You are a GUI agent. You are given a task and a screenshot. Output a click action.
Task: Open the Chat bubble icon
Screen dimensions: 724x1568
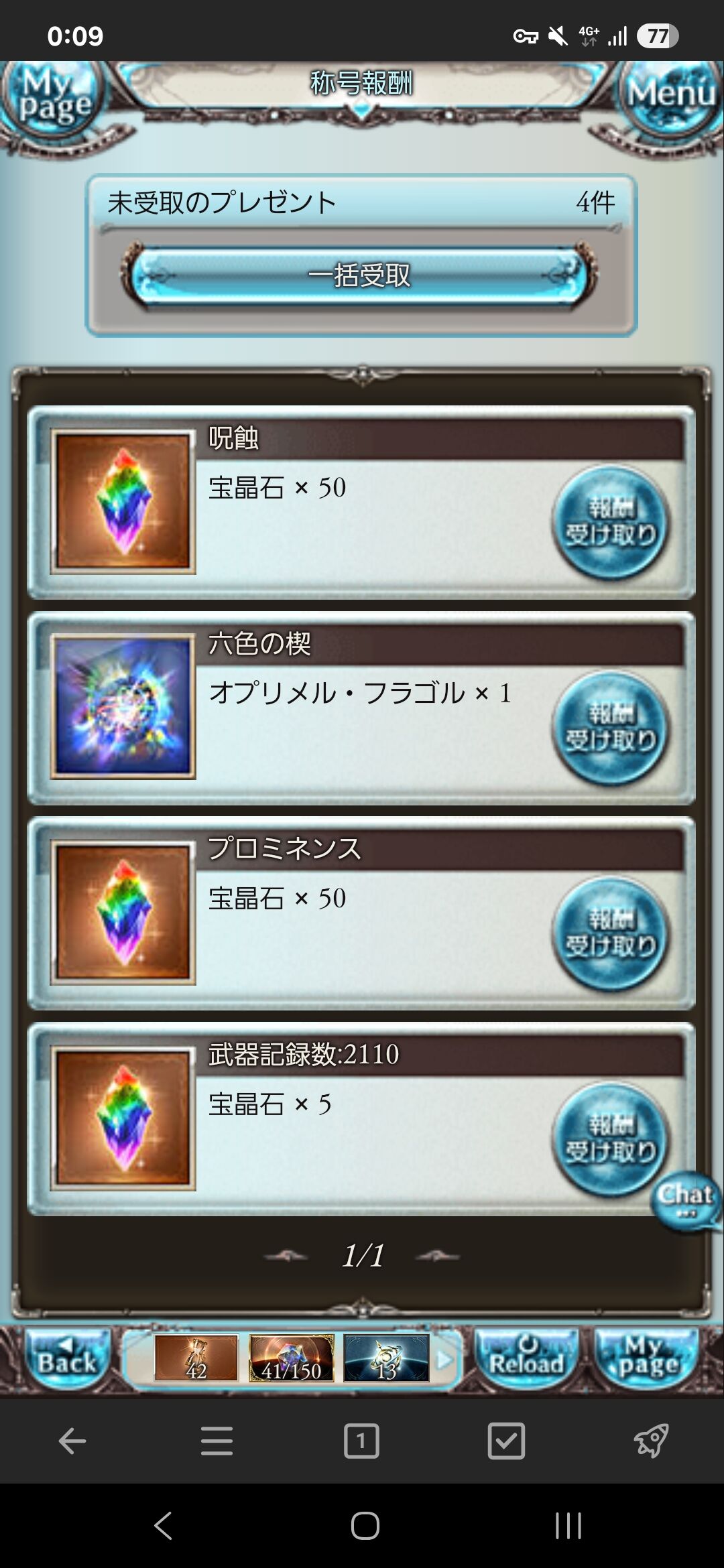coord(686,1201)
